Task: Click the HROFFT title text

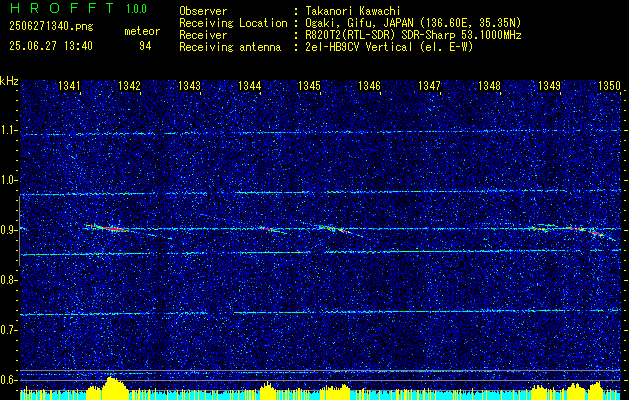Action: click(62, 8)
